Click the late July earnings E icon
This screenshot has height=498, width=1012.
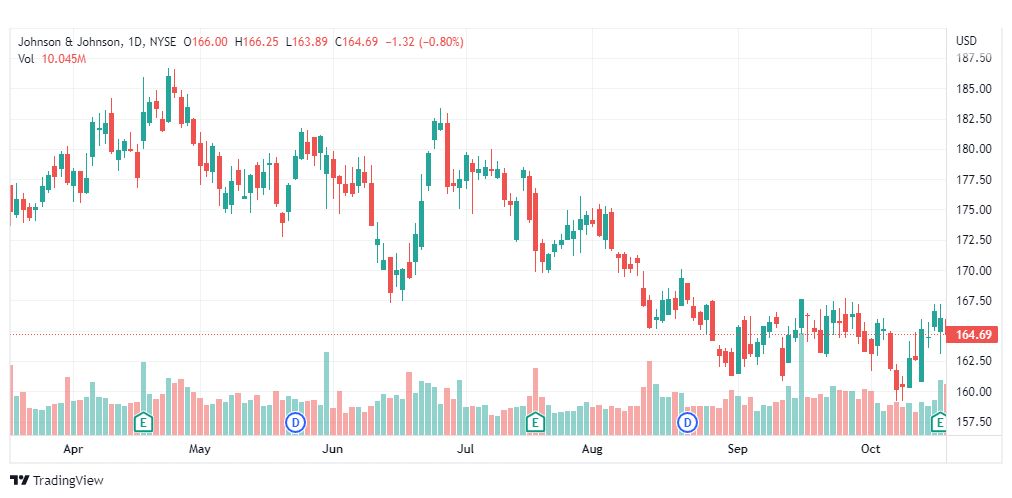(x=535, y=422)
